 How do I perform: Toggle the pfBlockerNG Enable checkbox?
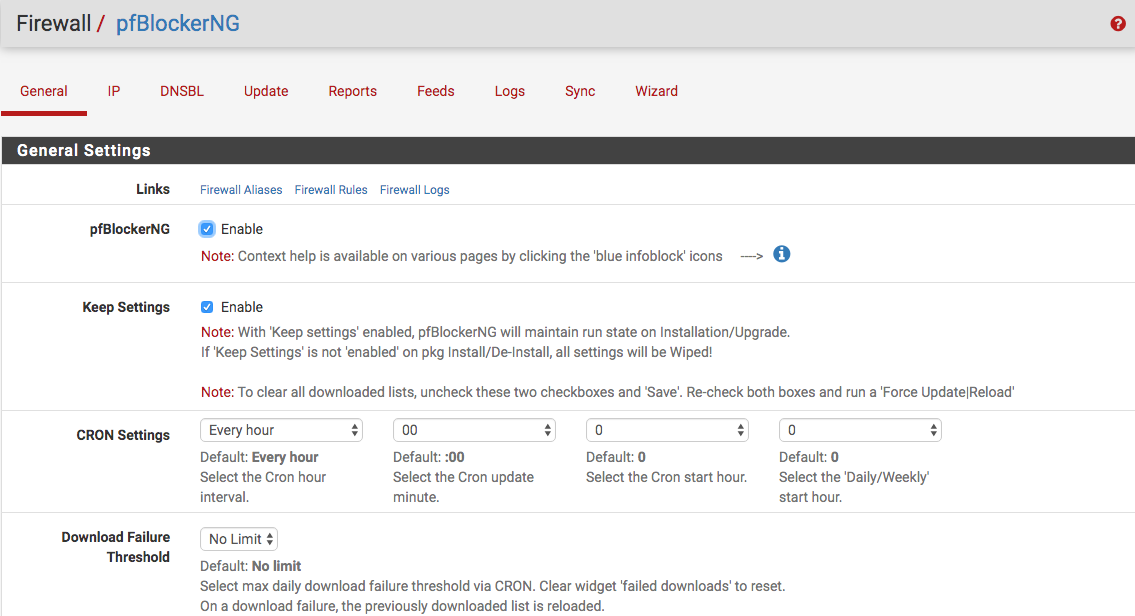(207, 229)
